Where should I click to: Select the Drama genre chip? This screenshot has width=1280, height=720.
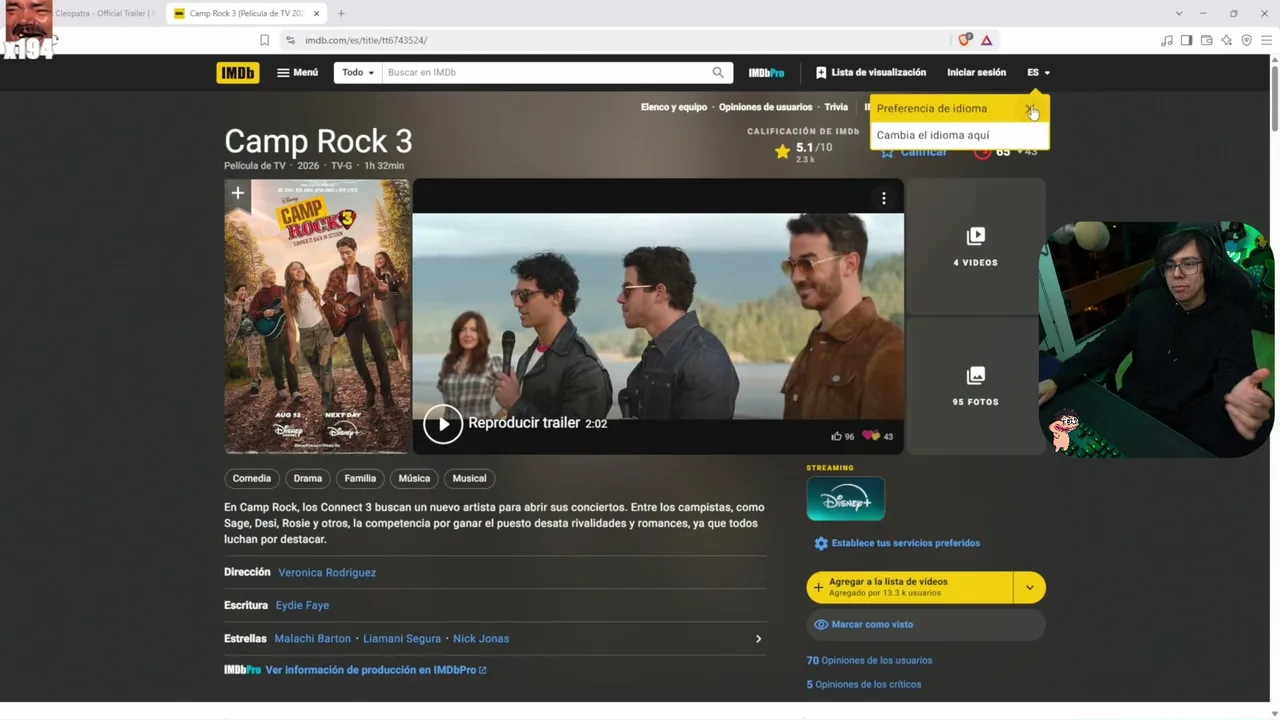[x=308, y=478]
